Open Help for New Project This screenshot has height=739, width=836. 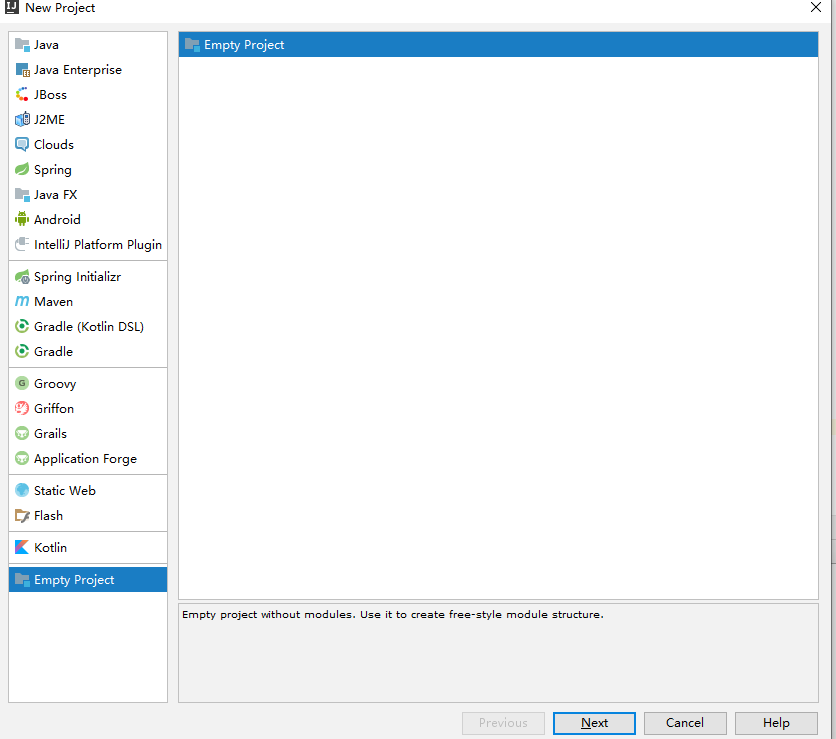tap(776, 723)
